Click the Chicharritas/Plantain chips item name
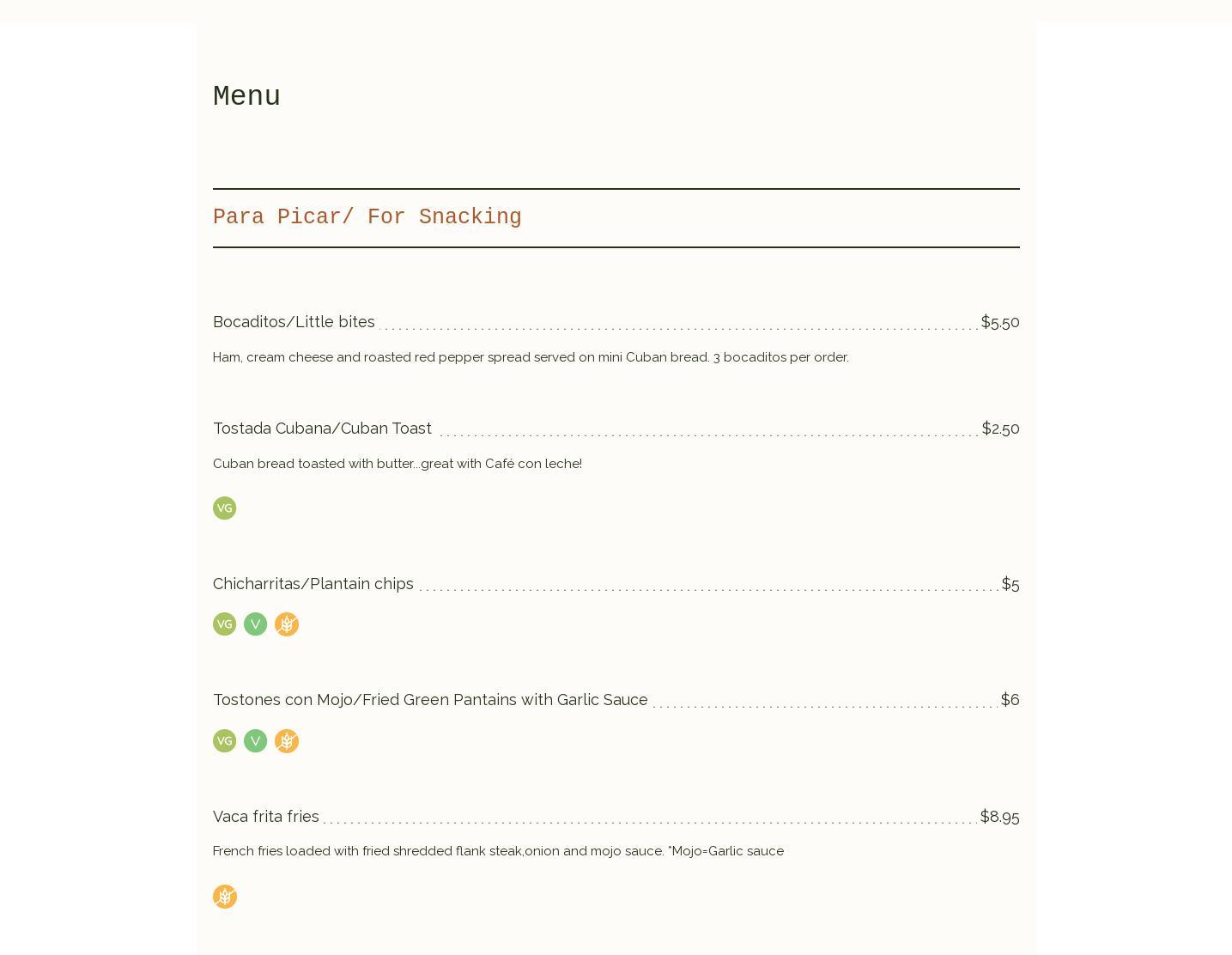The image size is (1232, 955). pos(313,583)
